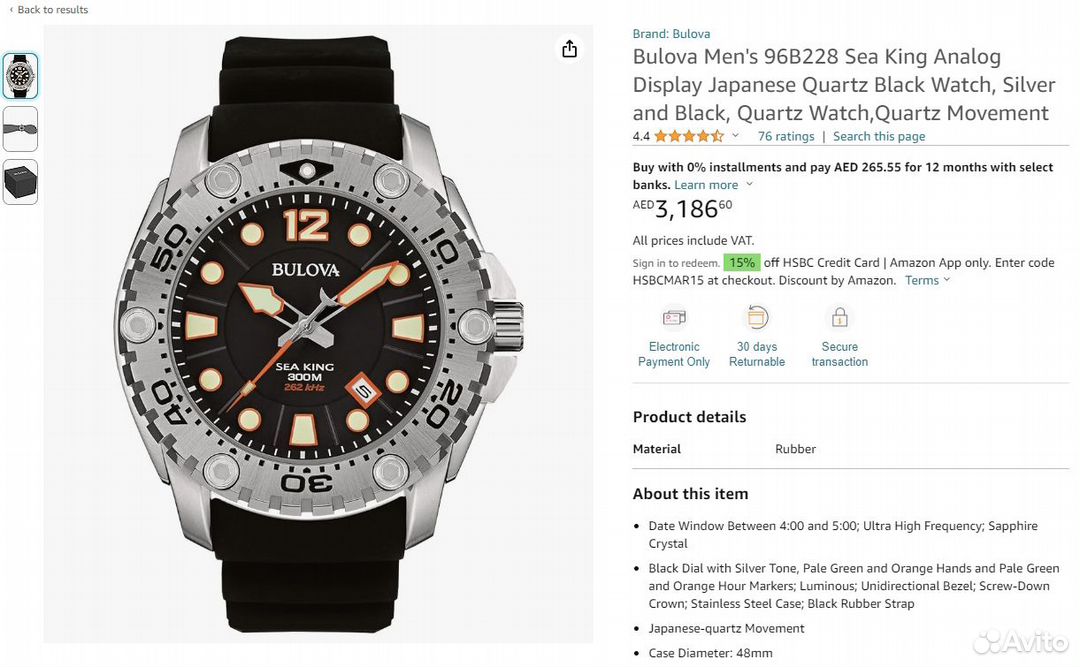Click the Secure transaction lock icon
This screenshot has height=667, width=1080.
[x=839, y=318]
